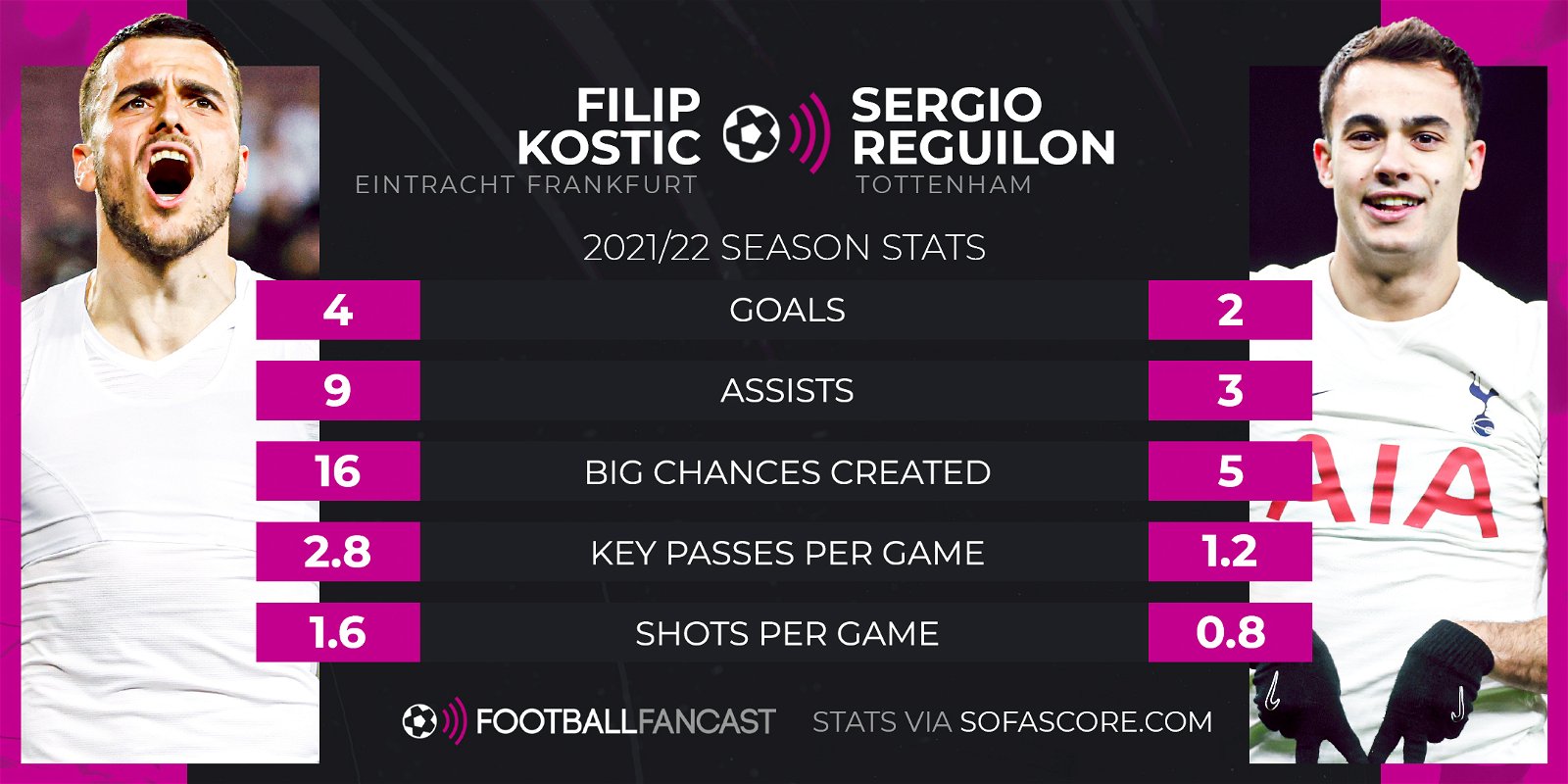Click the Sergio Reguilon name heading
Viewport: 1568px width, 784px height.
983,126
